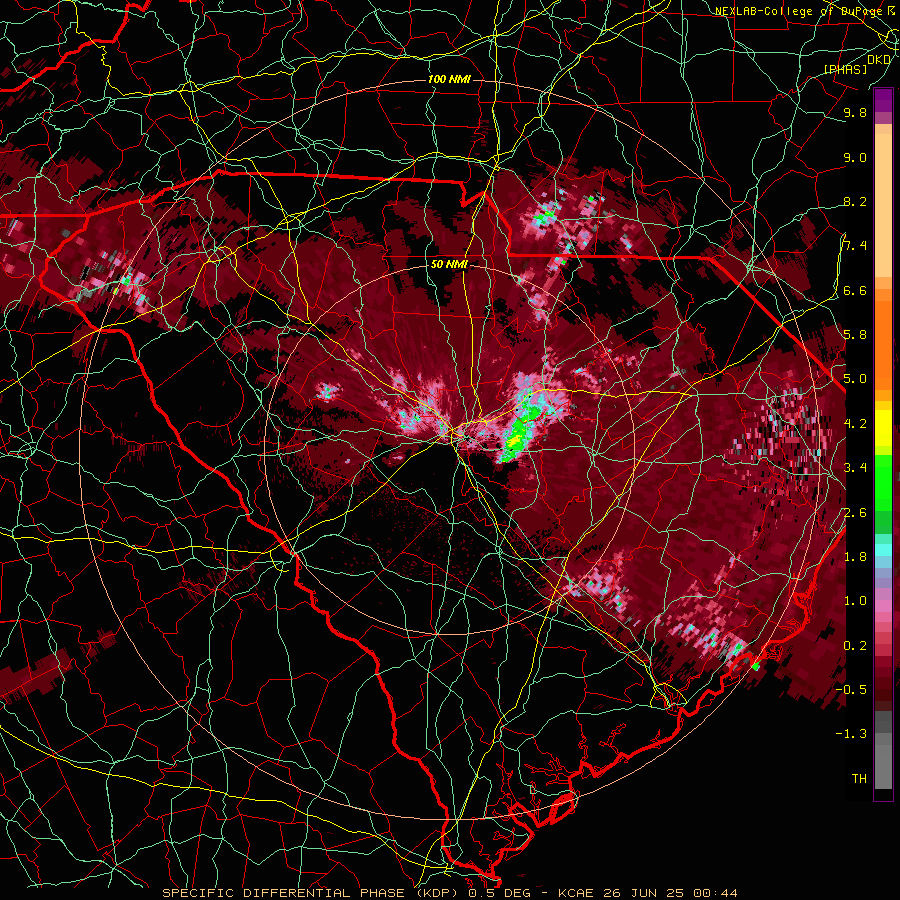Screen dimensions: 900x900
Task: Click the -0.5 color scale label
Action: [x=851, y=689]
